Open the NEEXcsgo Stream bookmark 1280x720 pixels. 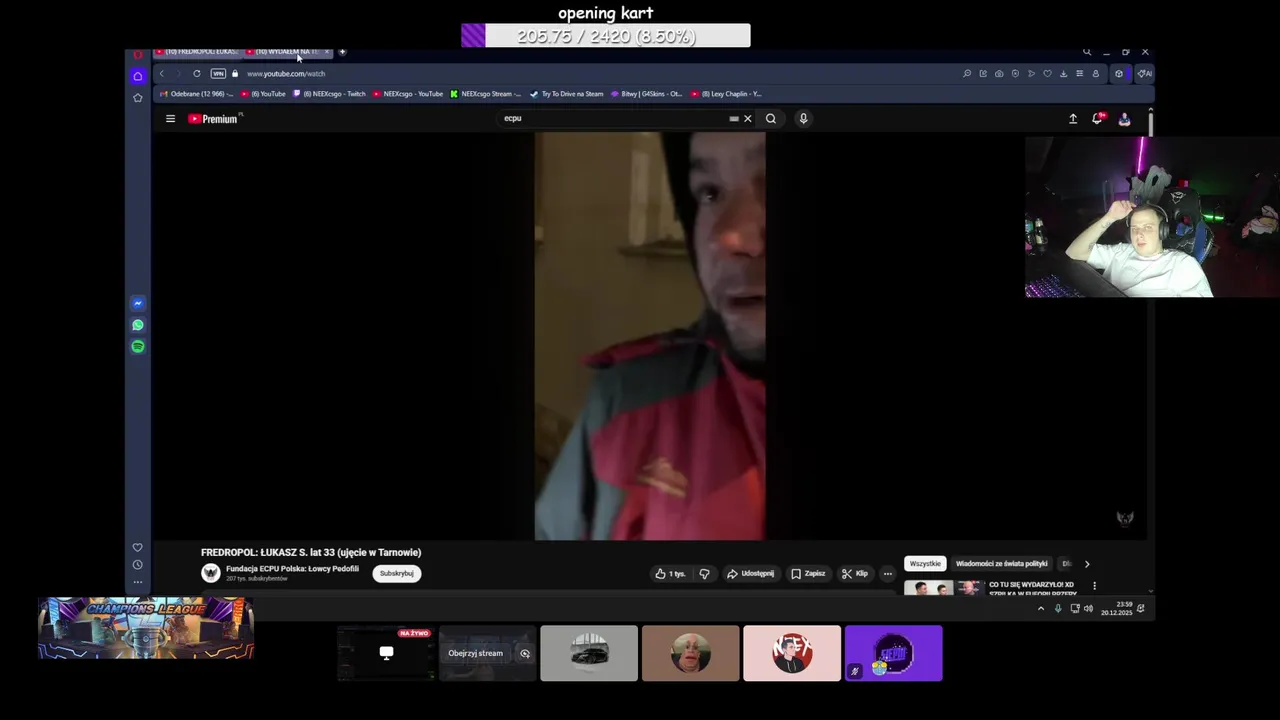click(486, 94)
